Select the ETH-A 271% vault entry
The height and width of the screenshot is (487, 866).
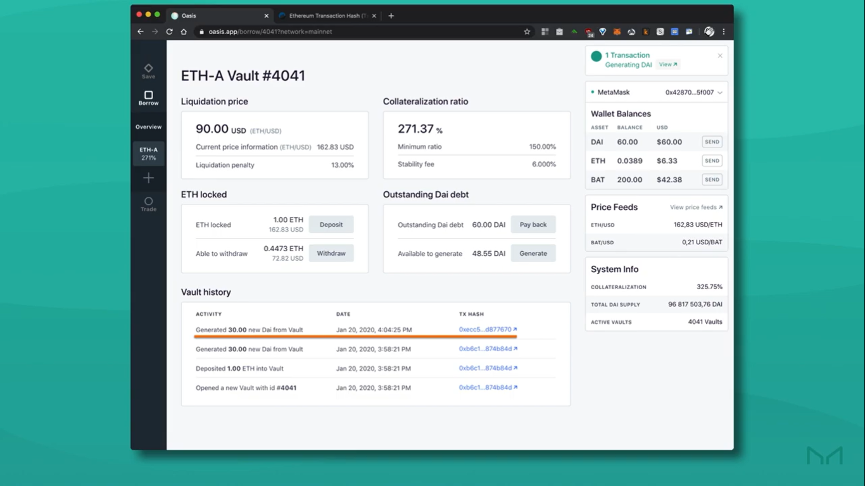[x=149, y=153]
